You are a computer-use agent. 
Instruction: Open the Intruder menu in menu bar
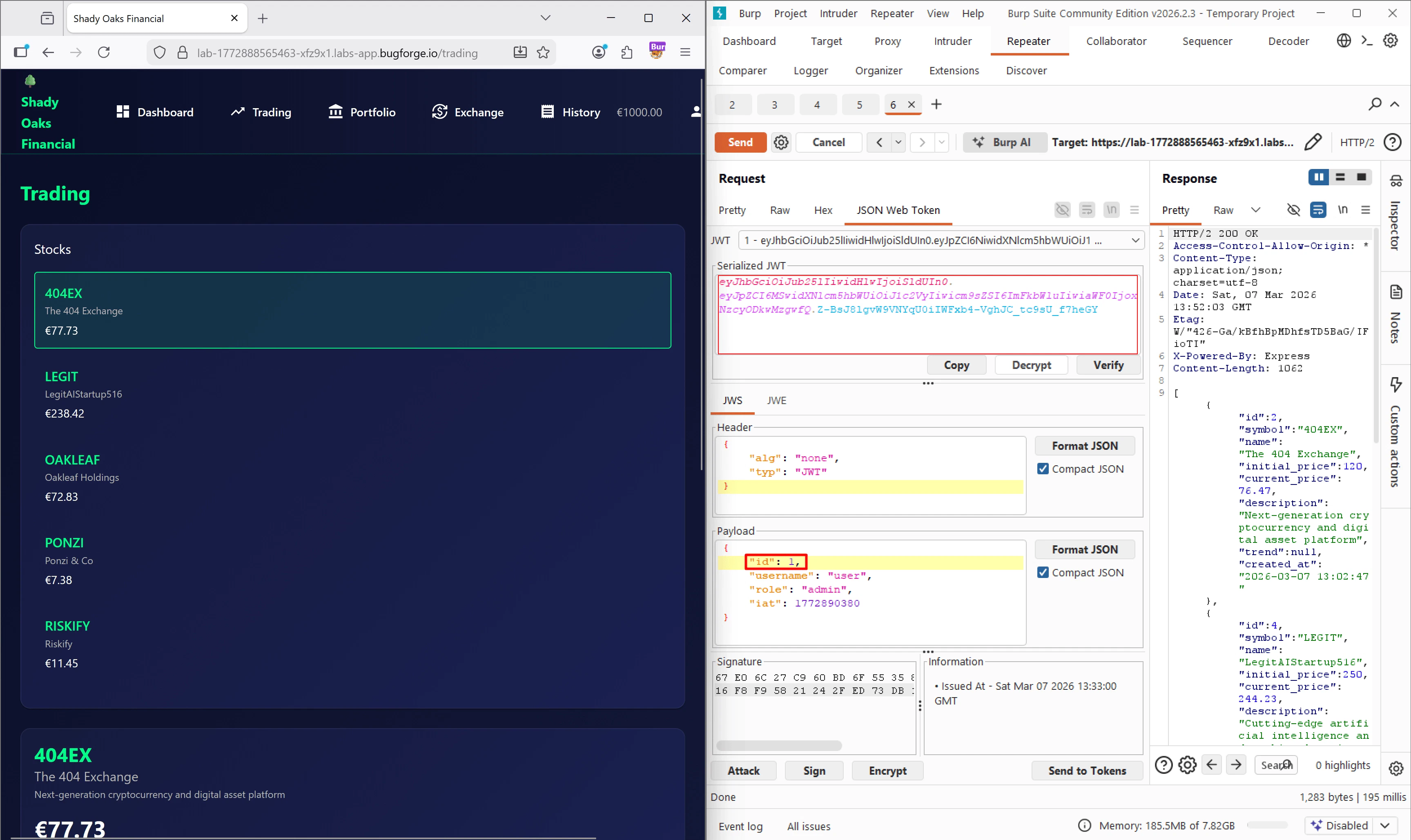838,13
